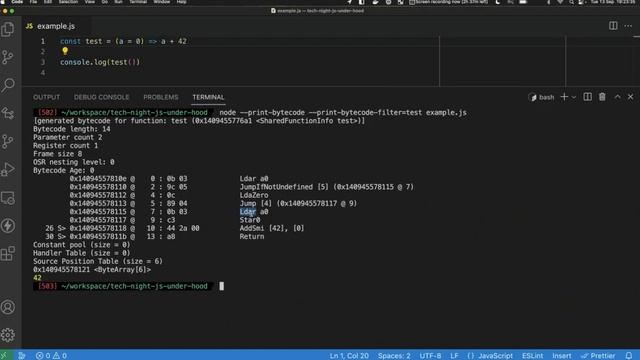Open notifications bell
The image size is (640, 360).
tap(629, 356)
